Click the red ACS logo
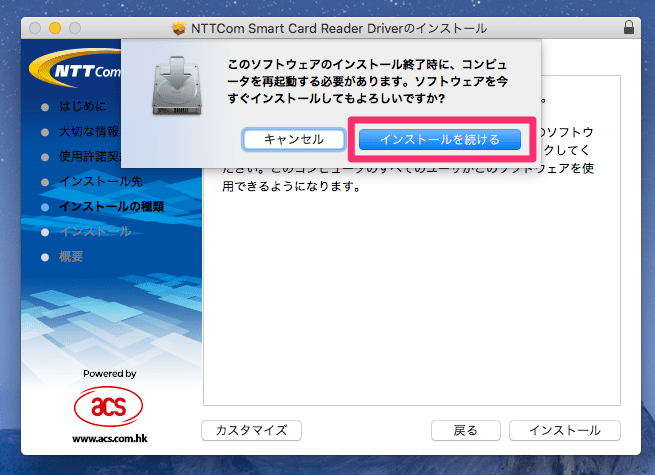This screenshot has height=475, width=655. coord(109,405)
